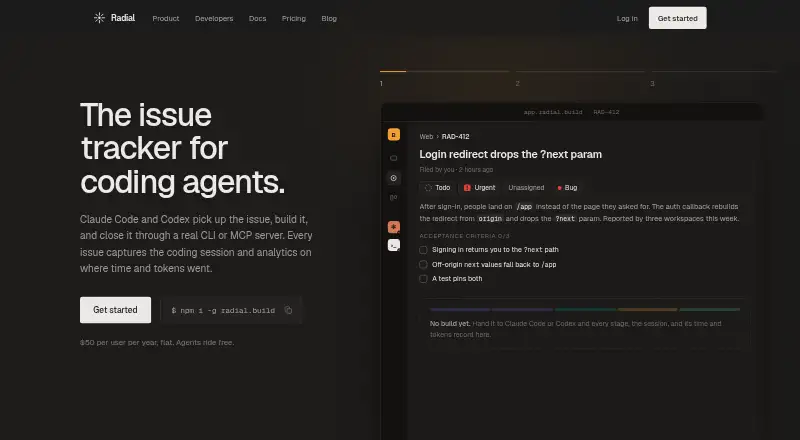Open the Unassigned assignee dropdown
This screenshot has width=800, height=440.
(526, 188)
